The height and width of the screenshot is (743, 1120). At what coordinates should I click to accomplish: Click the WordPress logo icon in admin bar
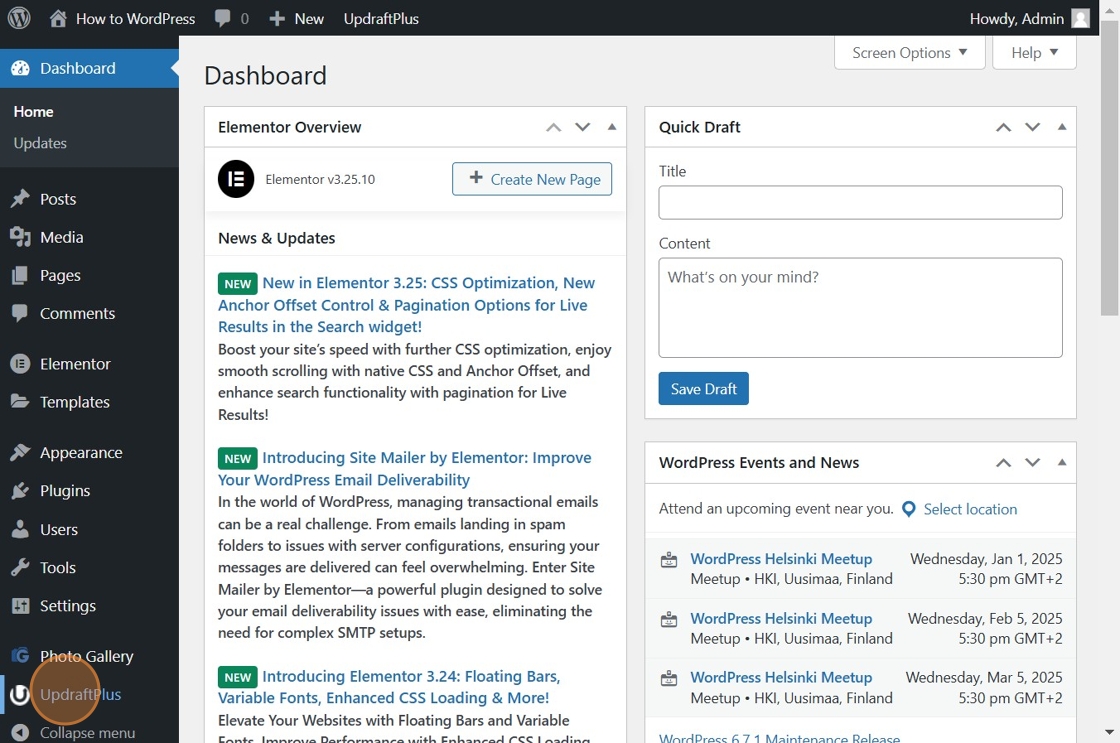tap(19, 18)
